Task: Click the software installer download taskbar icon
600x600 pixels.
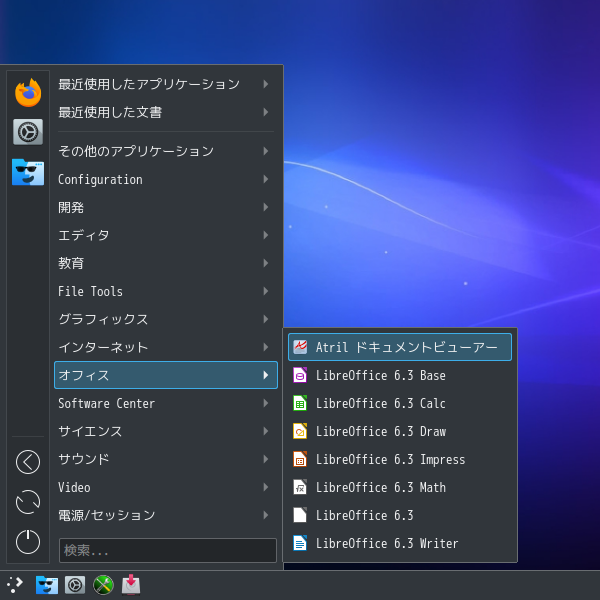Action: coord(131,584)
